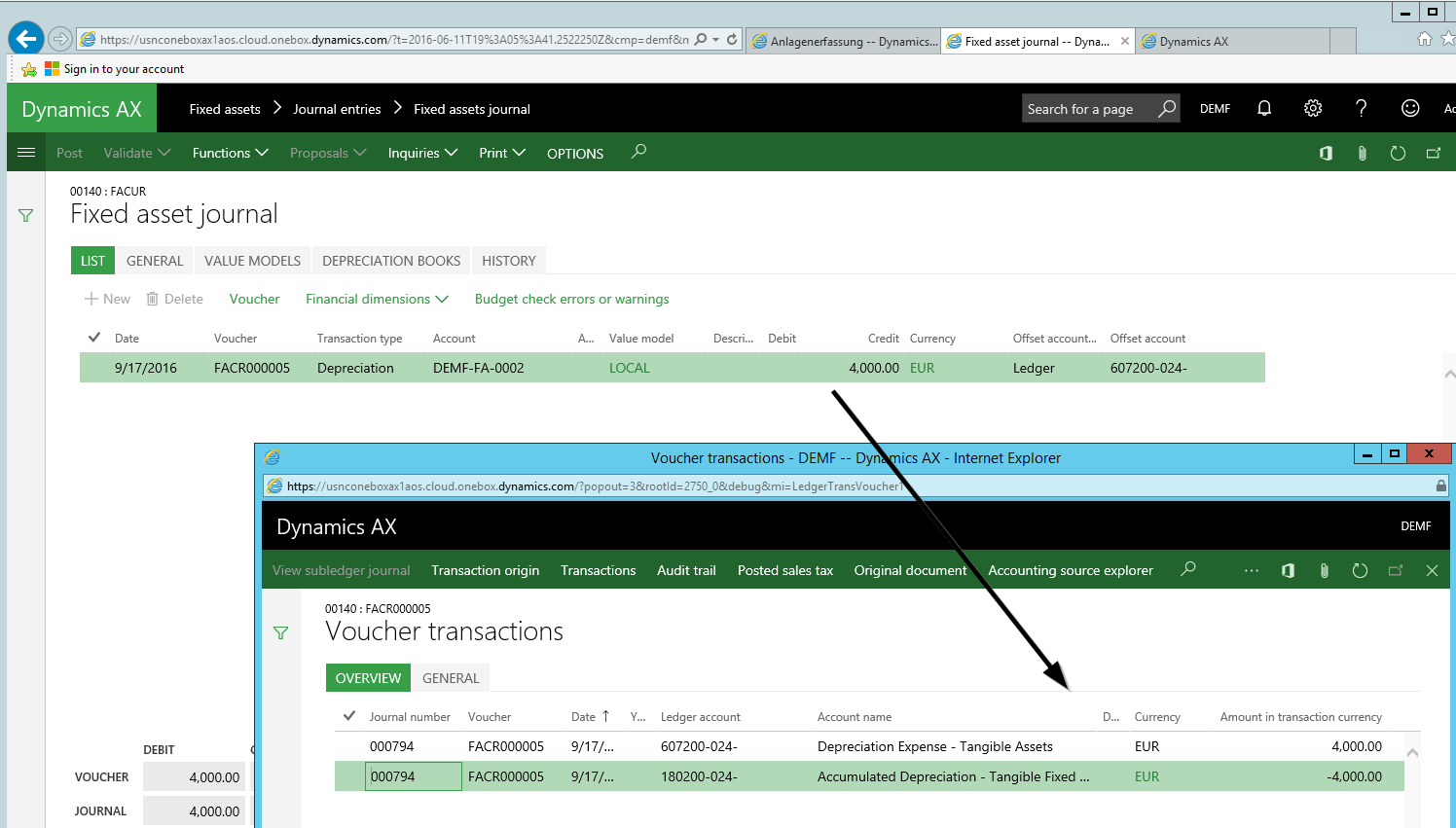Click the attachments paperclip in main toolbar
The width and height of the screenshot is (1456, 828).
point(1362,153)
